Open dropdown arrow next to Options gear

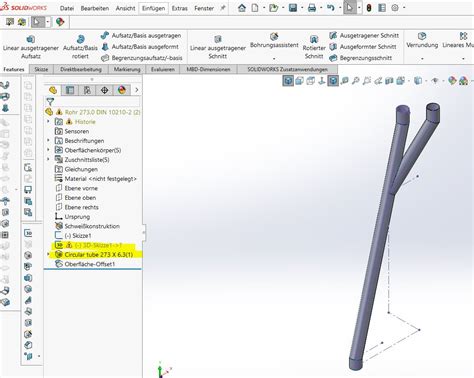pyautogui.click(x=404, y=8)
